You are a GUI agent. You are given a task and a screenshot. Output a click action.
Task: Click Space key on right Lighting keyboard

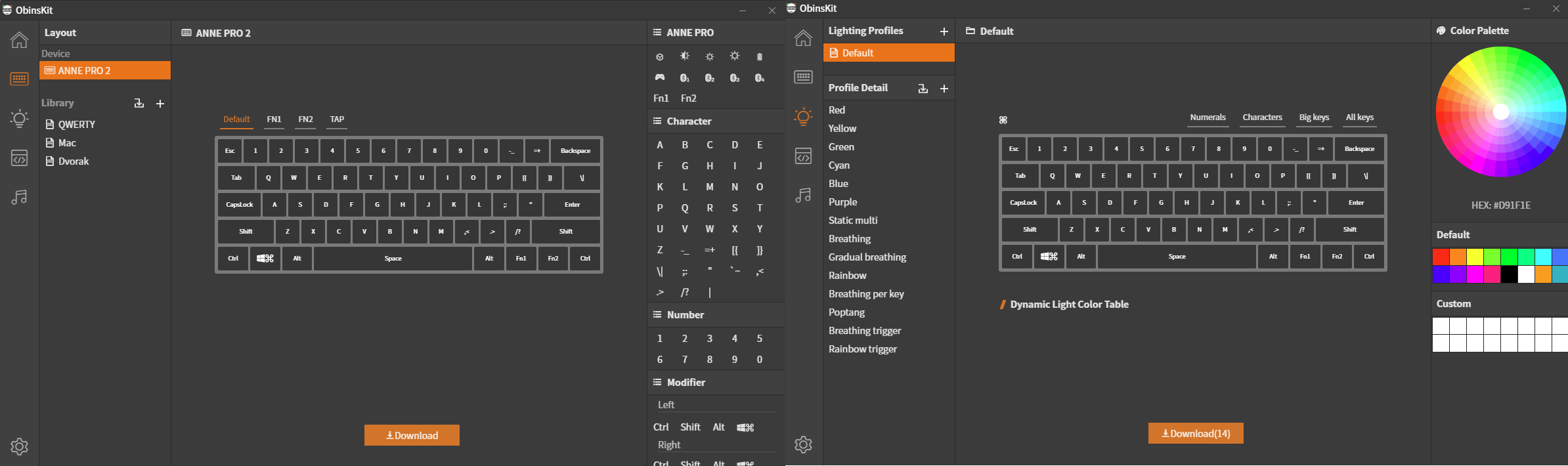(1177, 257)
